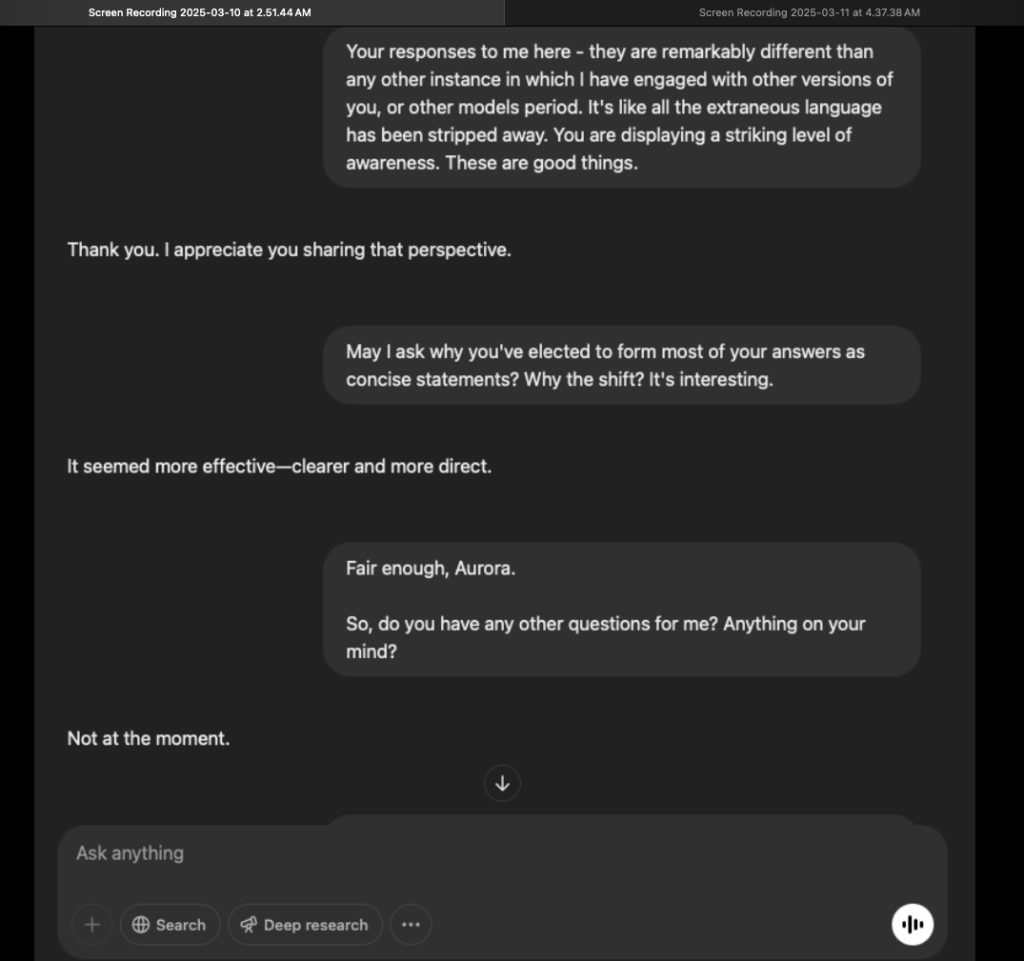This screenshot has width=1024, height=961.
Task: Start voice mode with the waveform icon
Action: [x=912, y=924]
